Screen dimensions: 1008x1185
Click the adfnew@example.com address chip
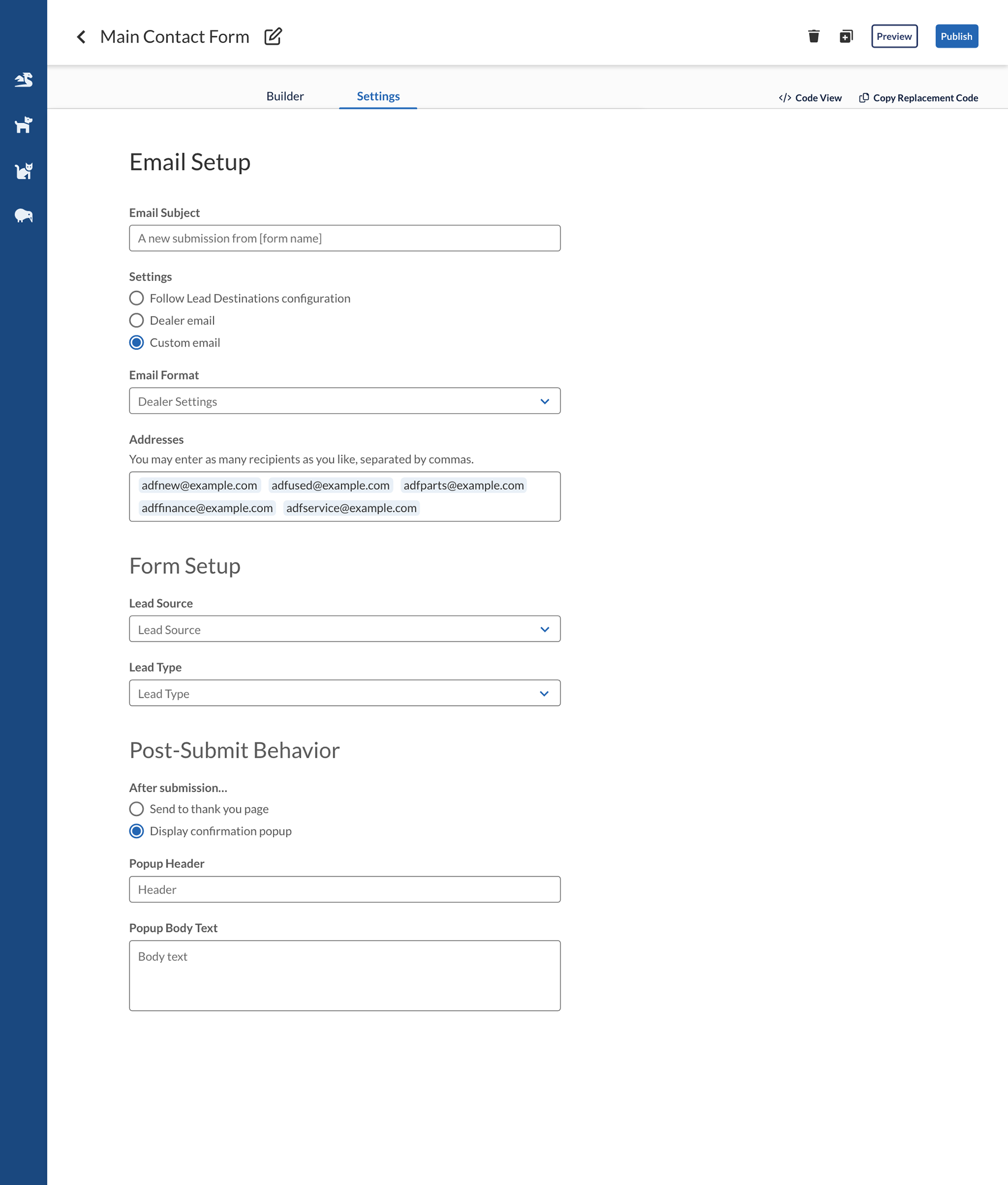pos(199,485)
